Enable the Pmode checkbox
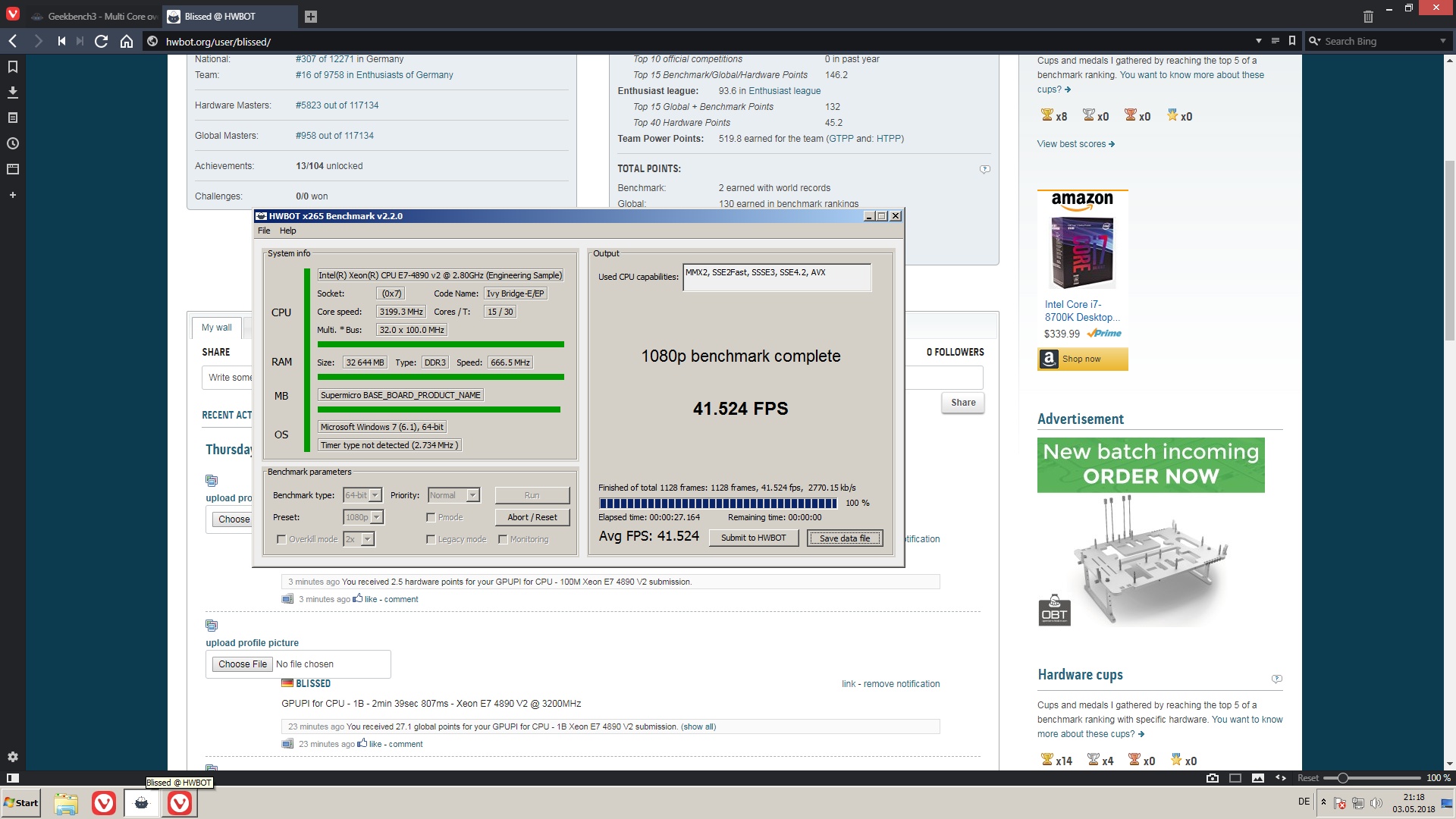The width and height of the screenshot is (1456, 819). (431, 517)
